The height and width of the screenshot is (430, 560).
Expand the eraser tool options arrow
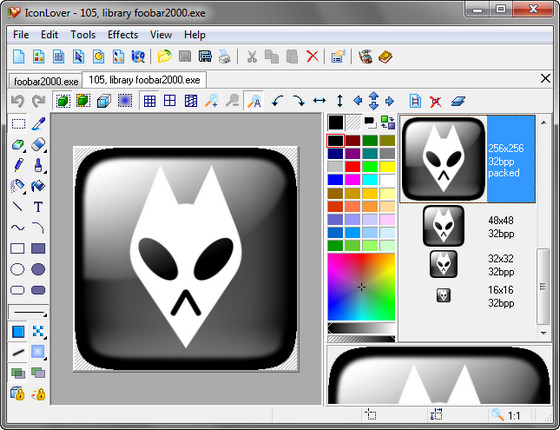45,151
